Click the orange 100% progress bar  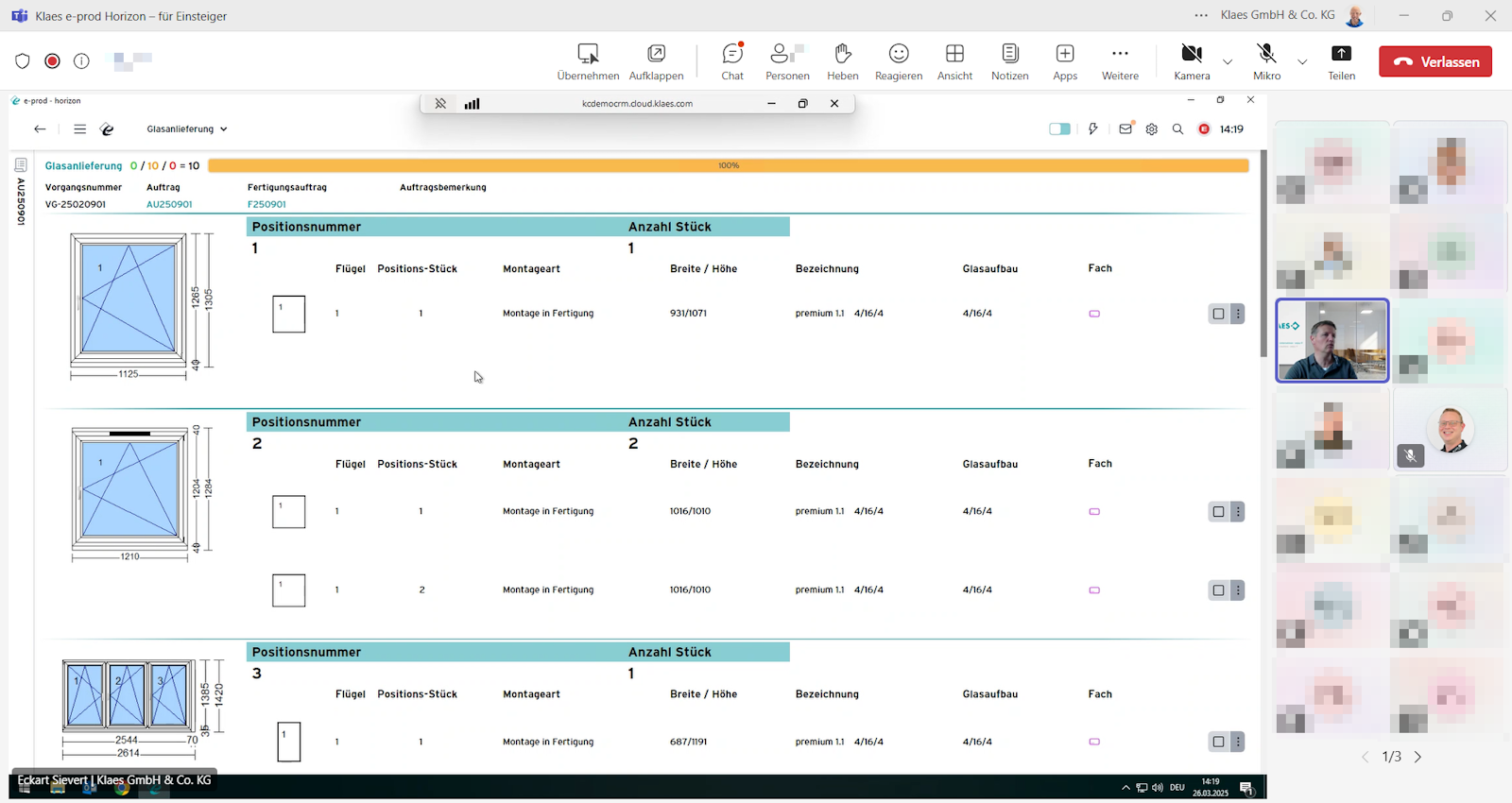click(728, 165)
